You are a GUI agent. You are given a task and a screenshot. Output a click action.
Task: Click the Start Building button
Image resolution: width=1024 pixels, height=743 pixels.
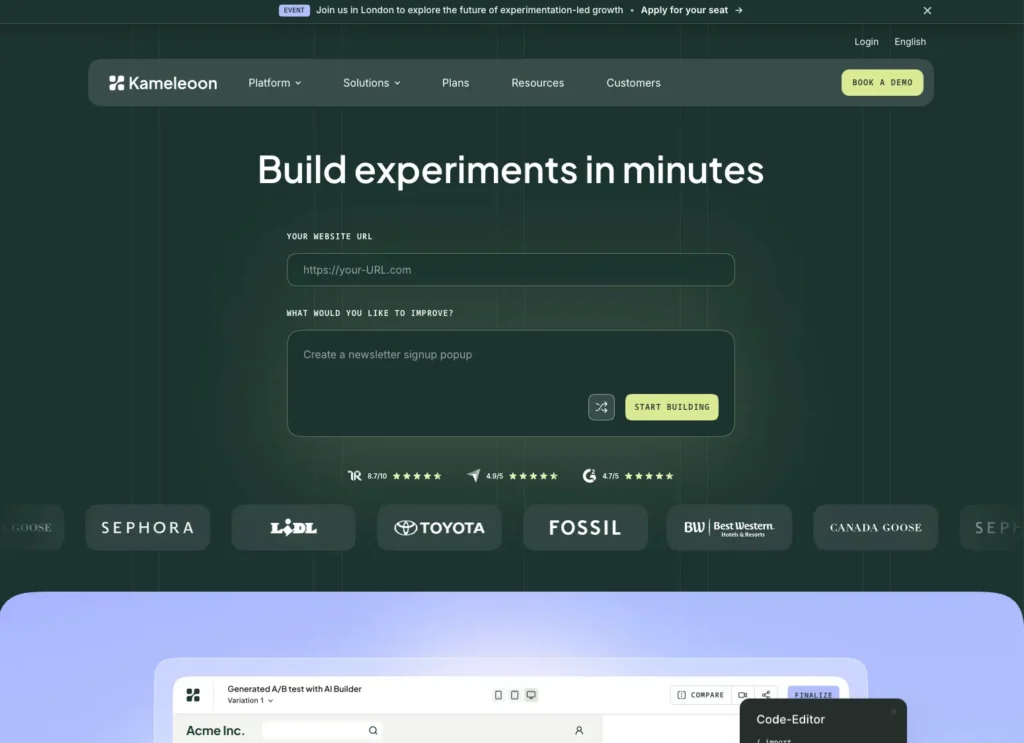tap(671, 407)
